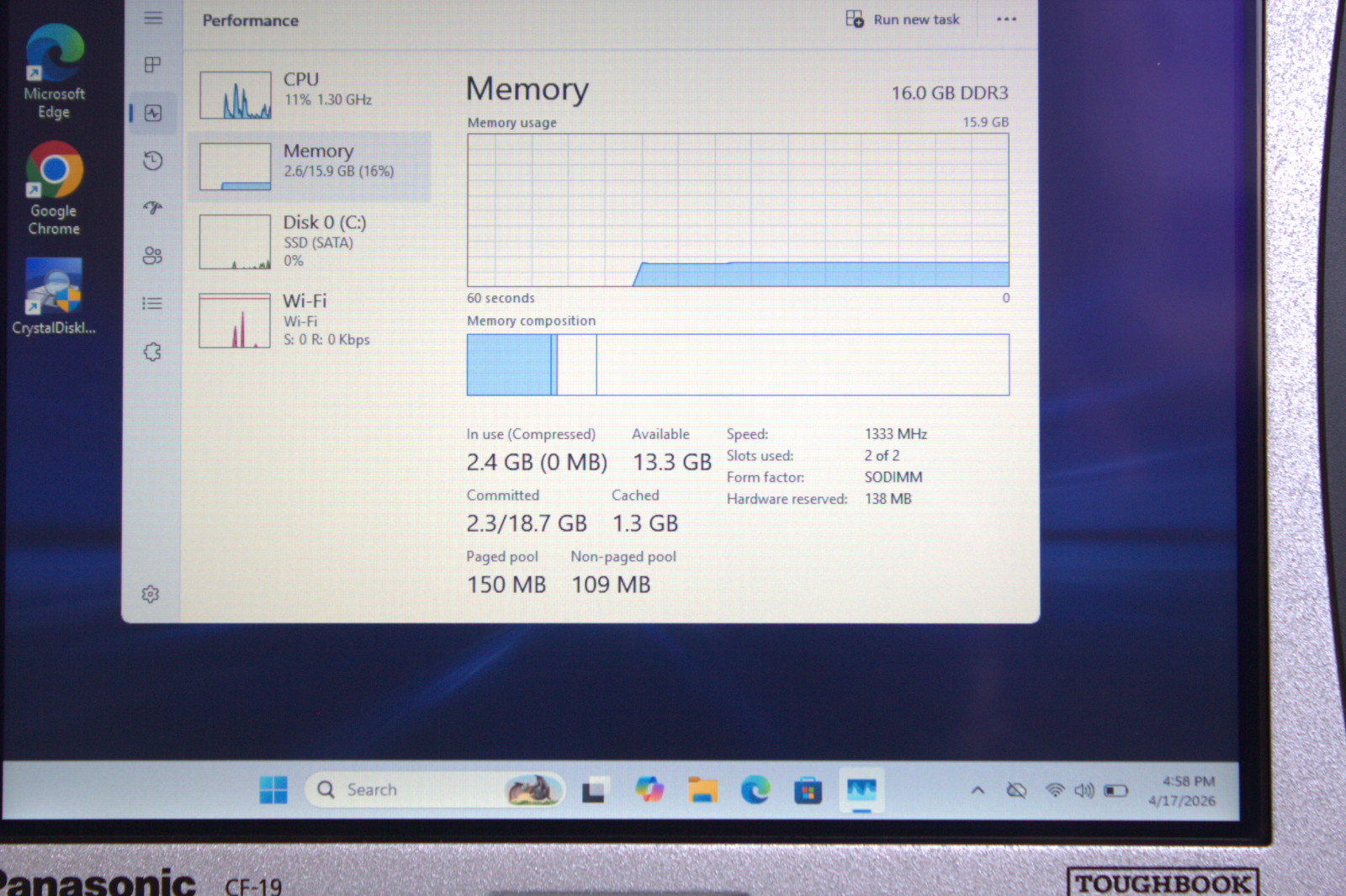Screen dimensions: 1346x896
Task: Click the Performance page title
Action: (x=250, y=20)
